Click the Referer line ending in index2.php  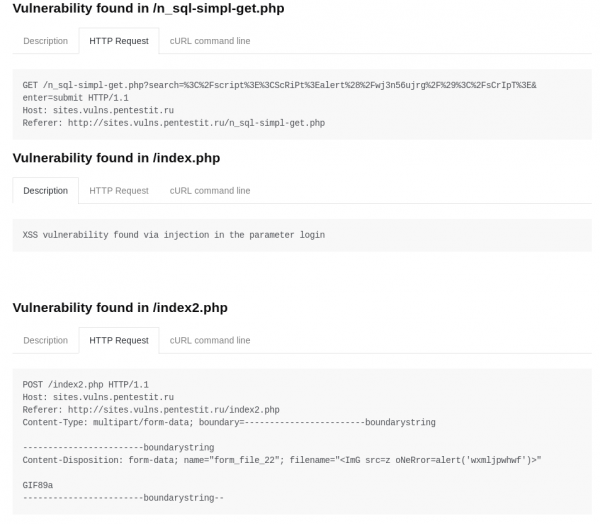click(150, 410)
